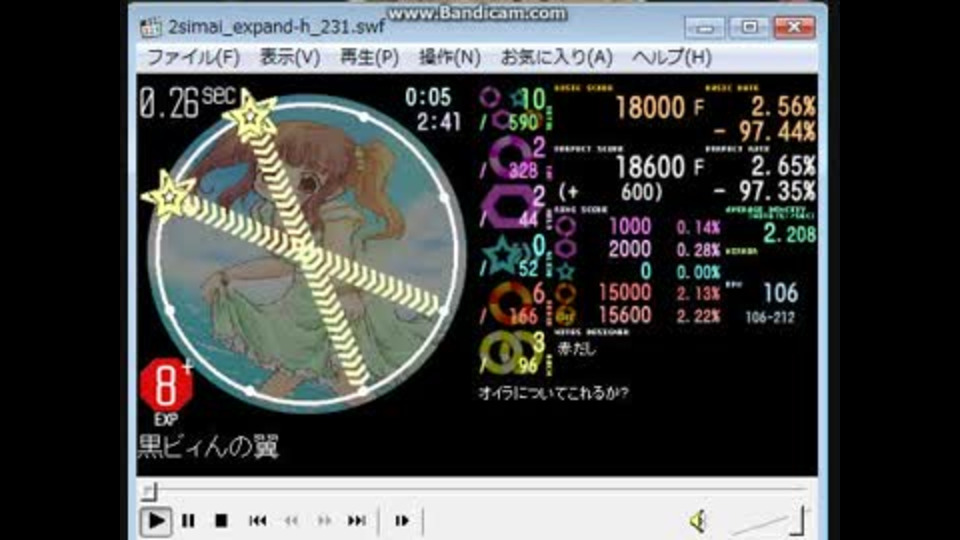Open the 再生(P) menu

369,58
